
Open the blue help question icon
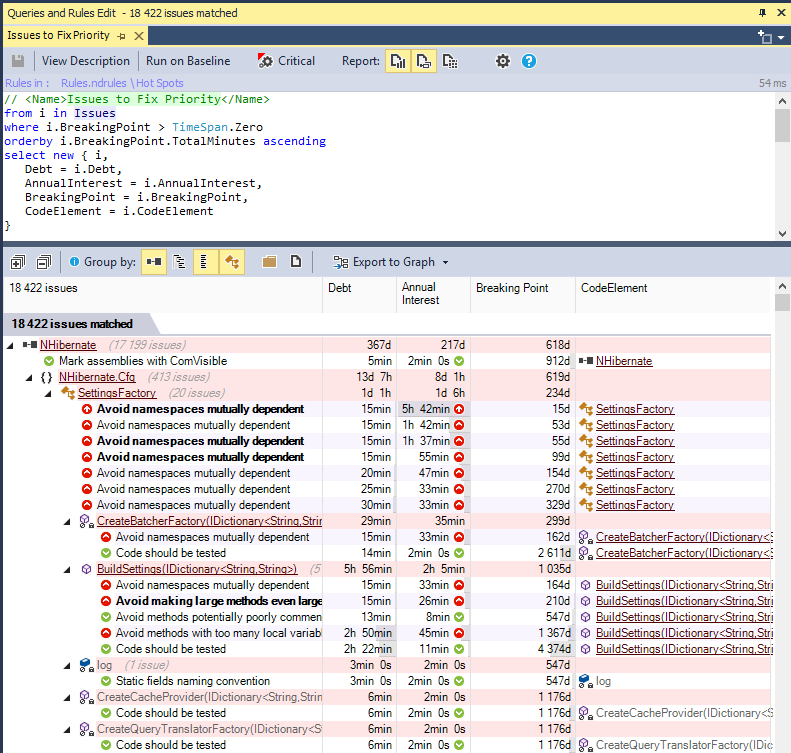tap(529, 62)
